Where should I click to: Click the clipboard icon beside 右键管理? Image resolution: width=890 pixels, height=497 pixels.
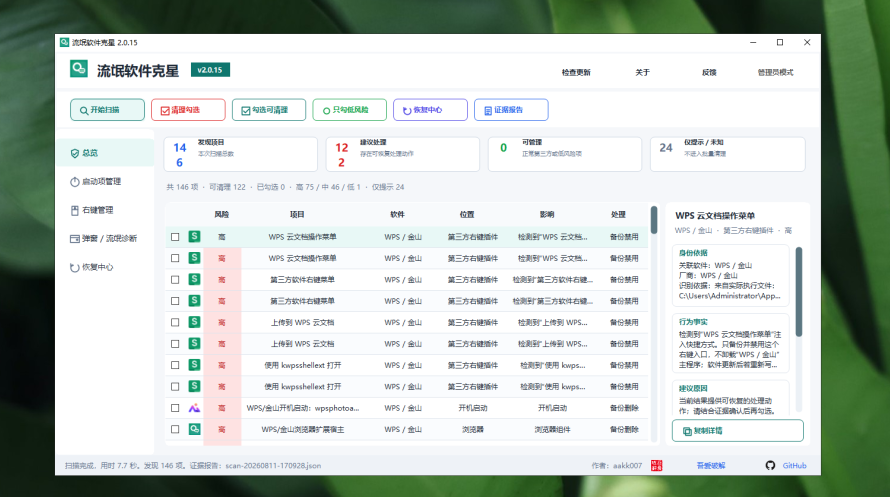point(74,210)
